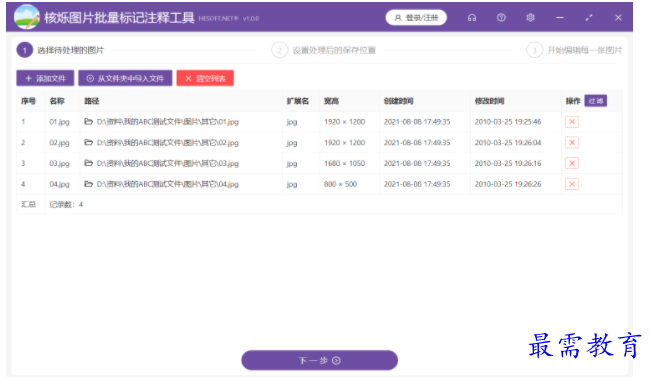Click the red 清空列表 clear list button
Image resolution: width=650 pixels, height=377 pixels.
(x=205, y=78)
